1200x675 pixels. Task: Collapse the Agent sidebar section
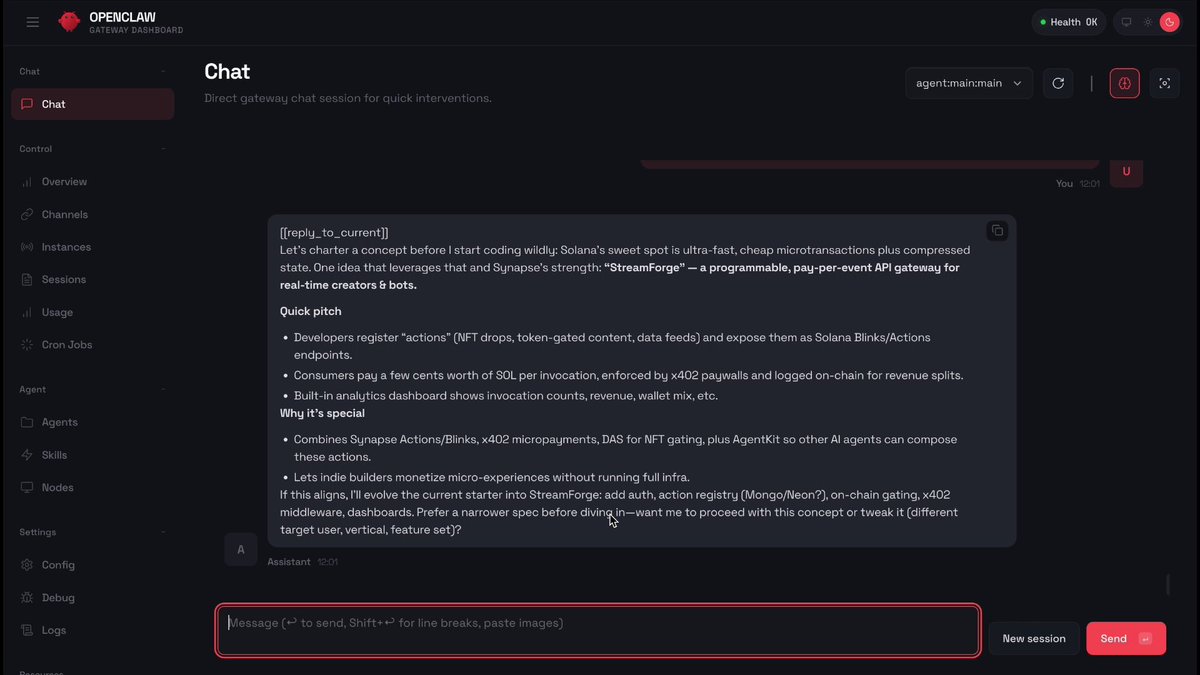pyautogui.click(x=163, y=389)
